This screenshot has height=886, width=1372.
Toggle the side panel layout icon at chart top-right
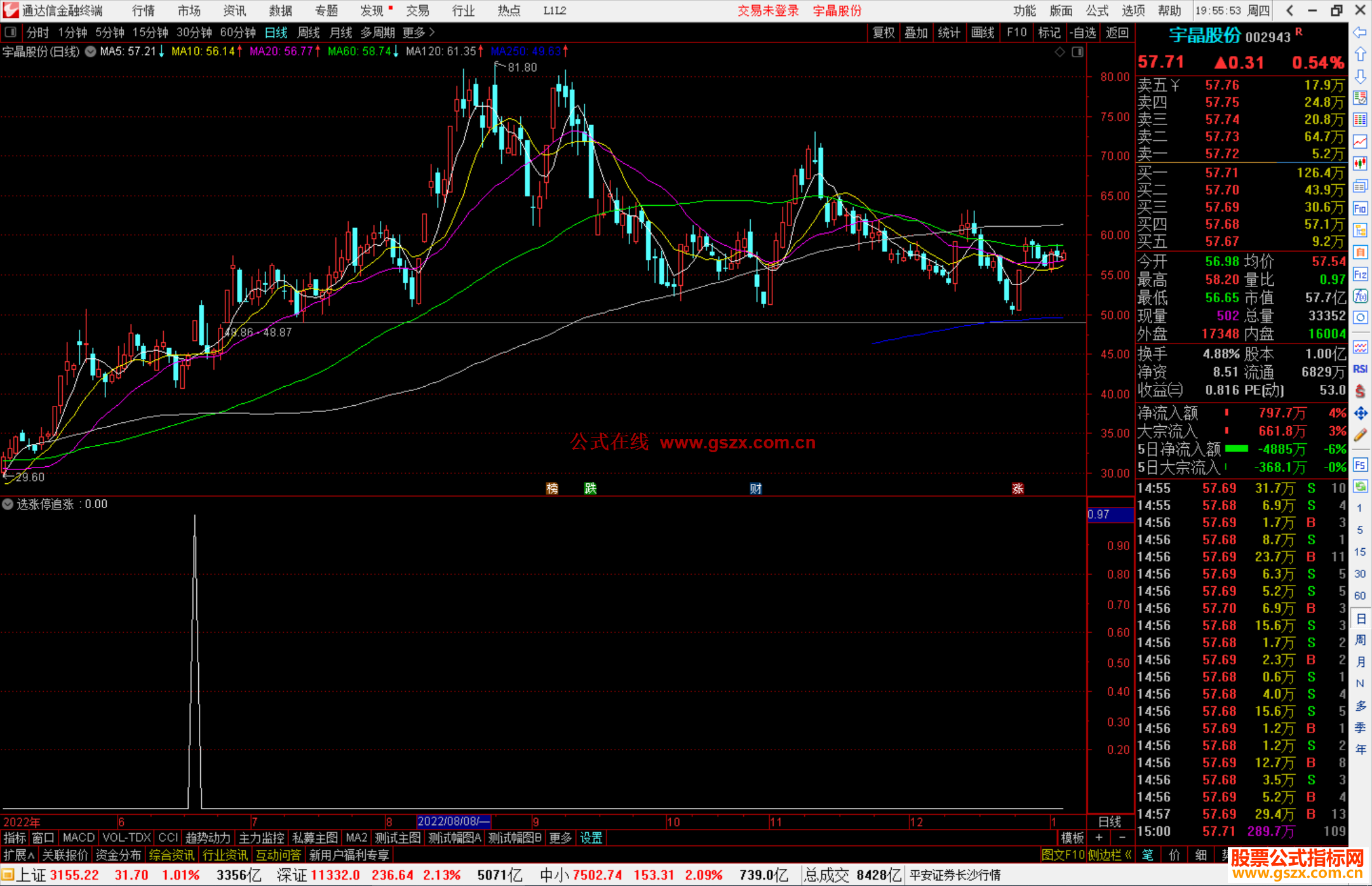tap(1077, 52)
